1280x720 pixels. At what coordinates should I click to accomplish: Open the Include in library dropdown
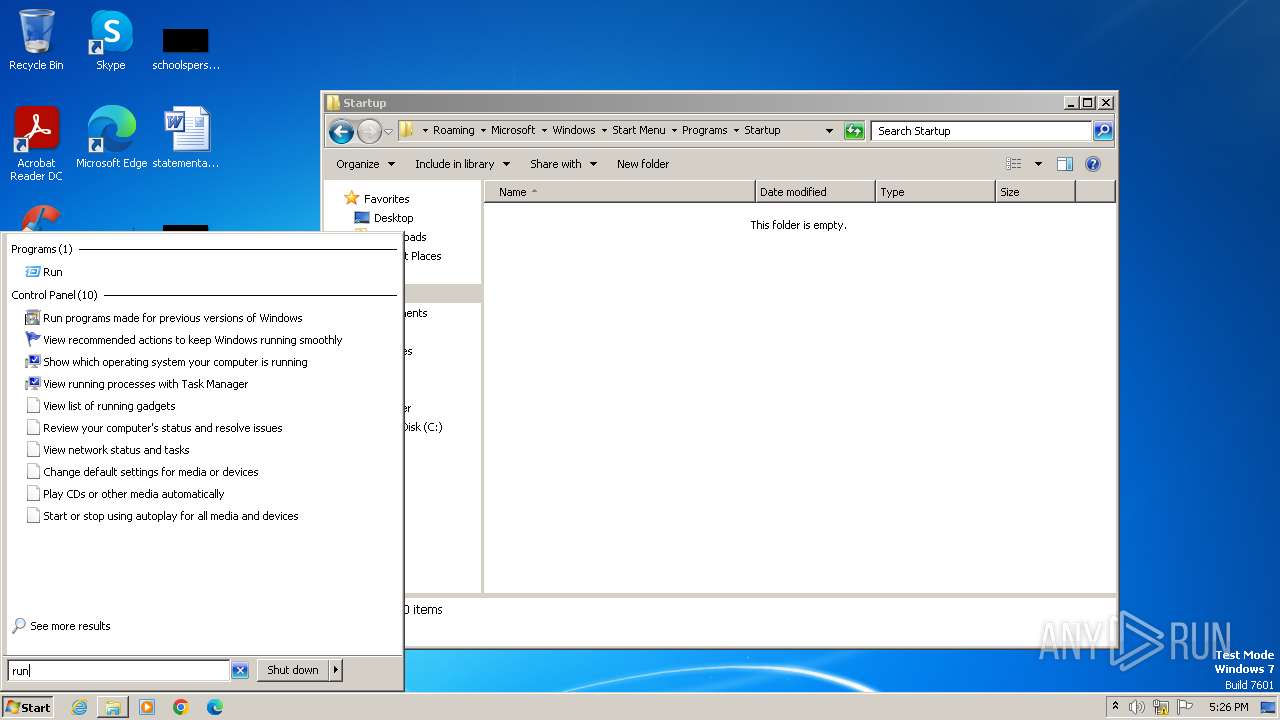462,164
